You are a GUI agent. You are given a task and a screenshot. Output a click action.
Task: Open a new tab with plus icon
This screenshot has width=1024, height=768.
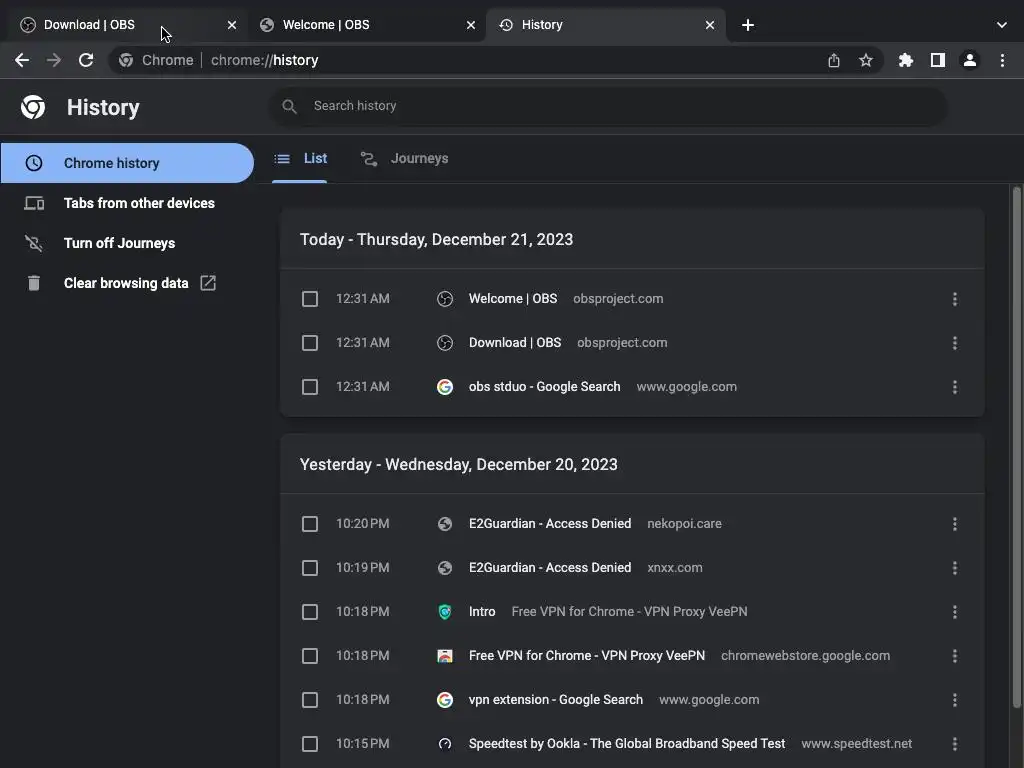(748, 25)
